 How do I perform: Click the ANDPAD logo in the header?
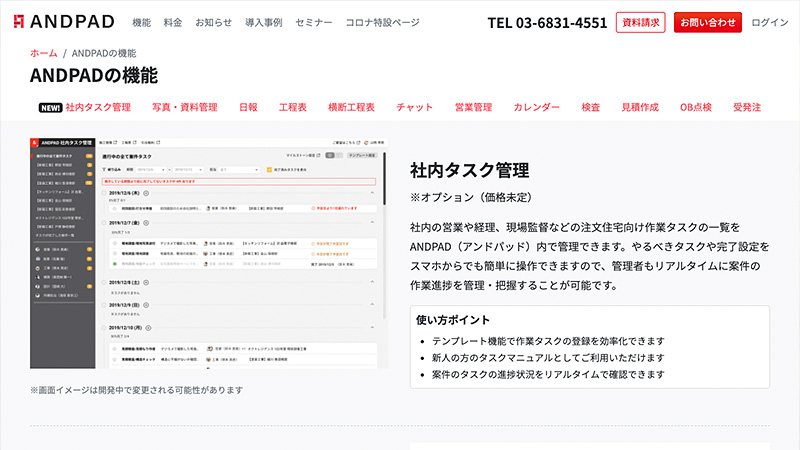coord(64,22)
